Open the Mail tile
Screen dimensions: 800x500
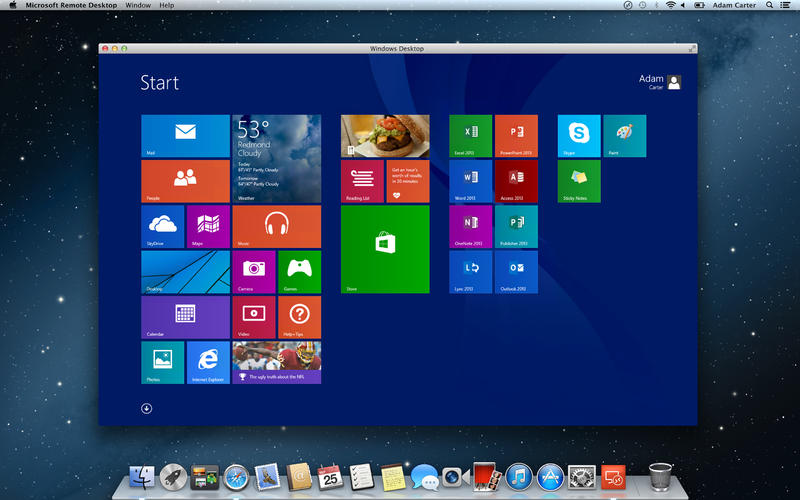click(x=185, y=136)
